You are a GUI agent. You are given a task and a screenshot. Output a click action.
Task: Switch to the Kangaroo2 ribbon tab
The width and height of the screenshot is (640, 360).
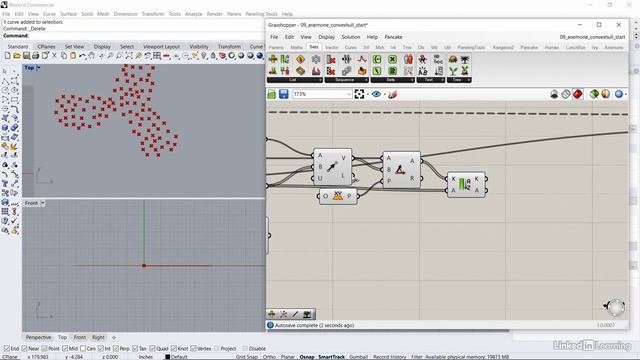(503, 47)
